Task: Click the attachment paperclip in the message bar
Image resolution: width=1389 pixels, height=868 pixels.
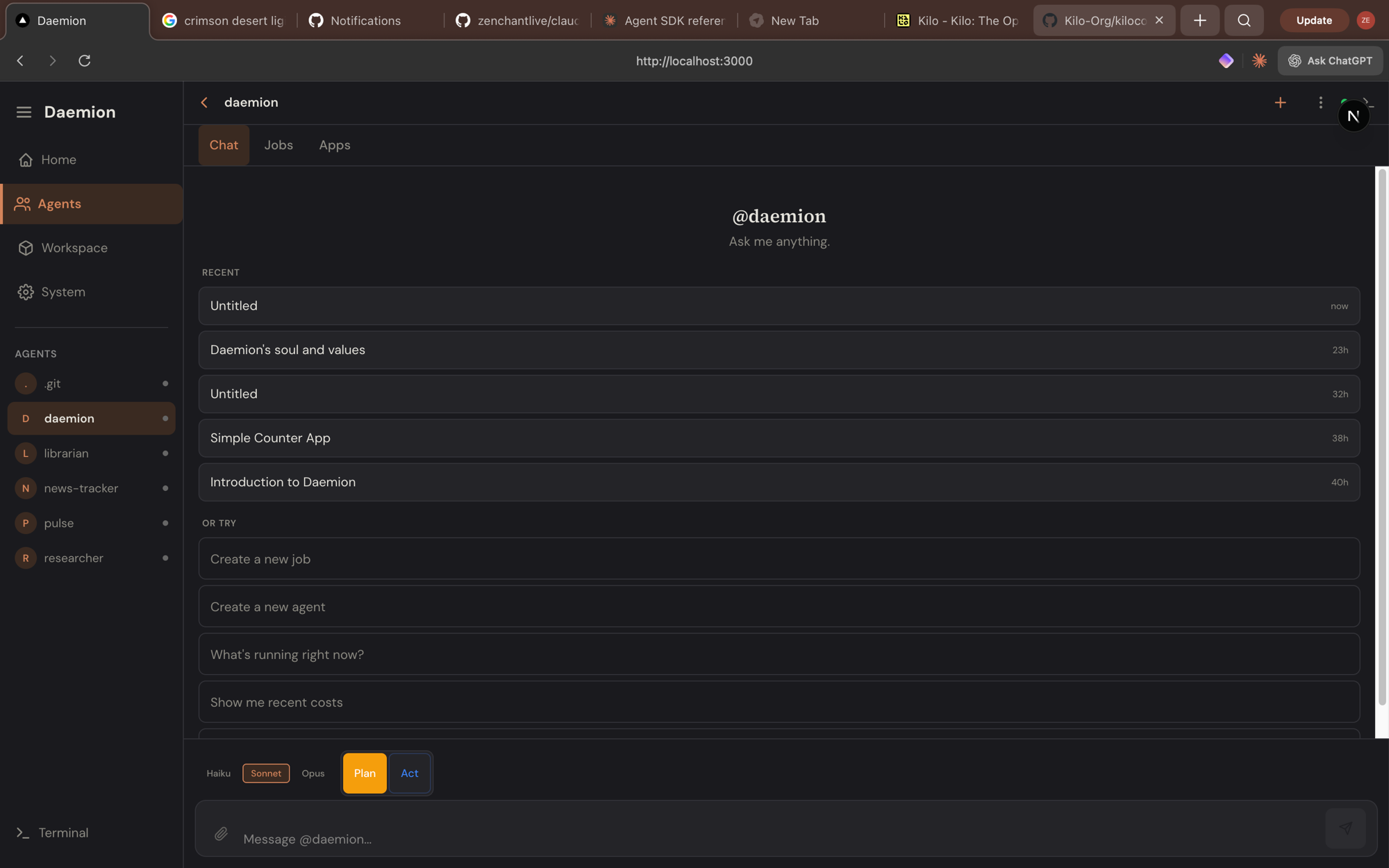Action: (222, 833)
